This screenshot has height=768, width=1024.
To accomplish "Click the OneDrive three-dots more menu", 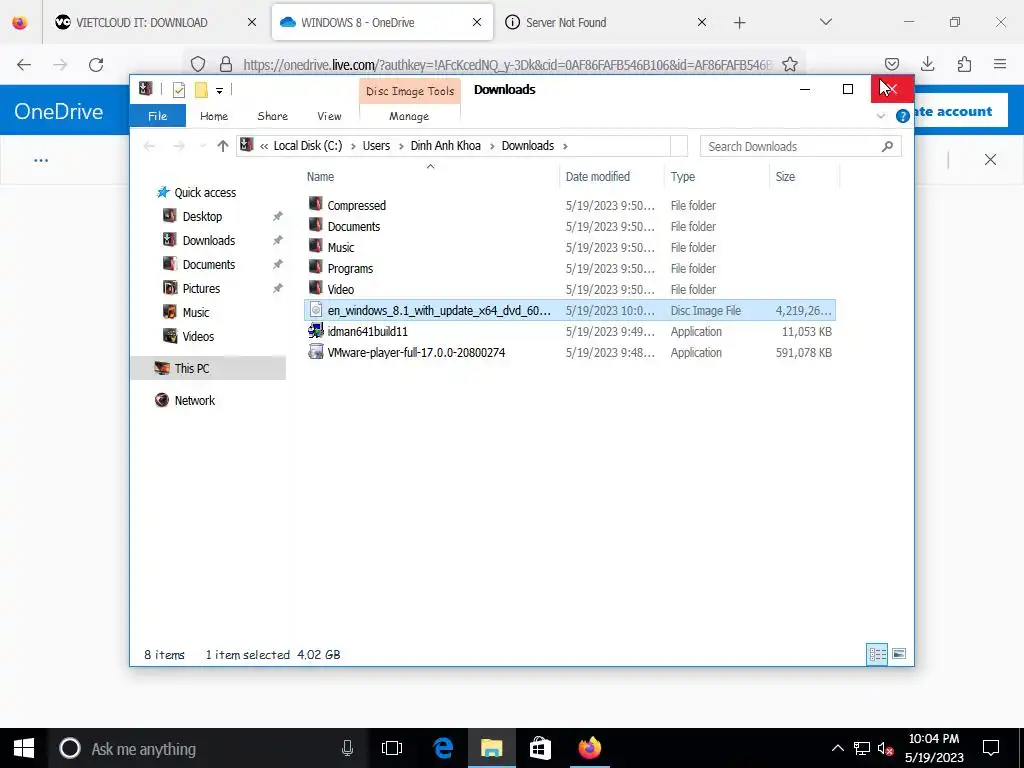I will pos(40,161).
